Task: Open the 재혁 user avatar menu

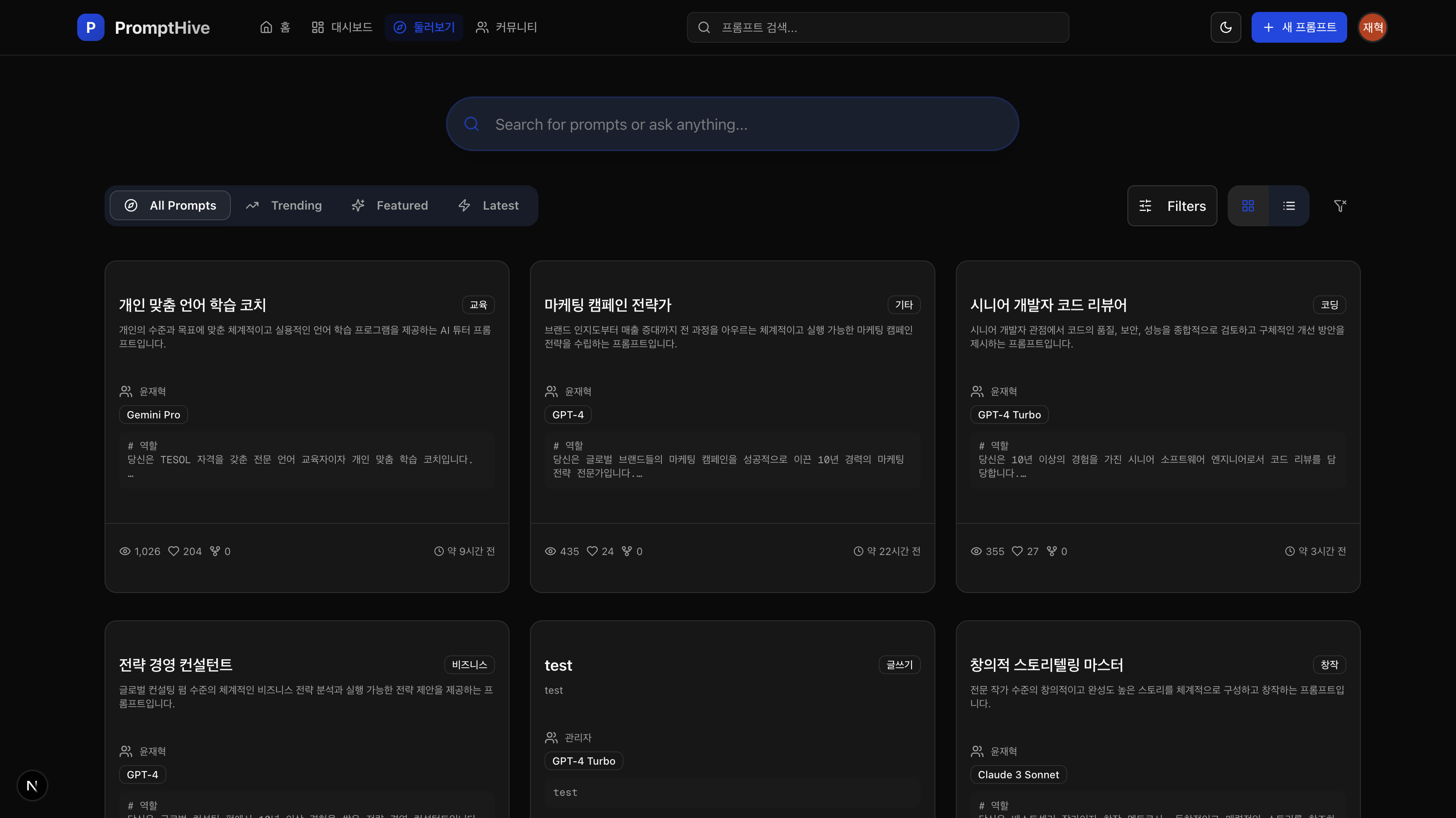Action: tap(1372, 27)
